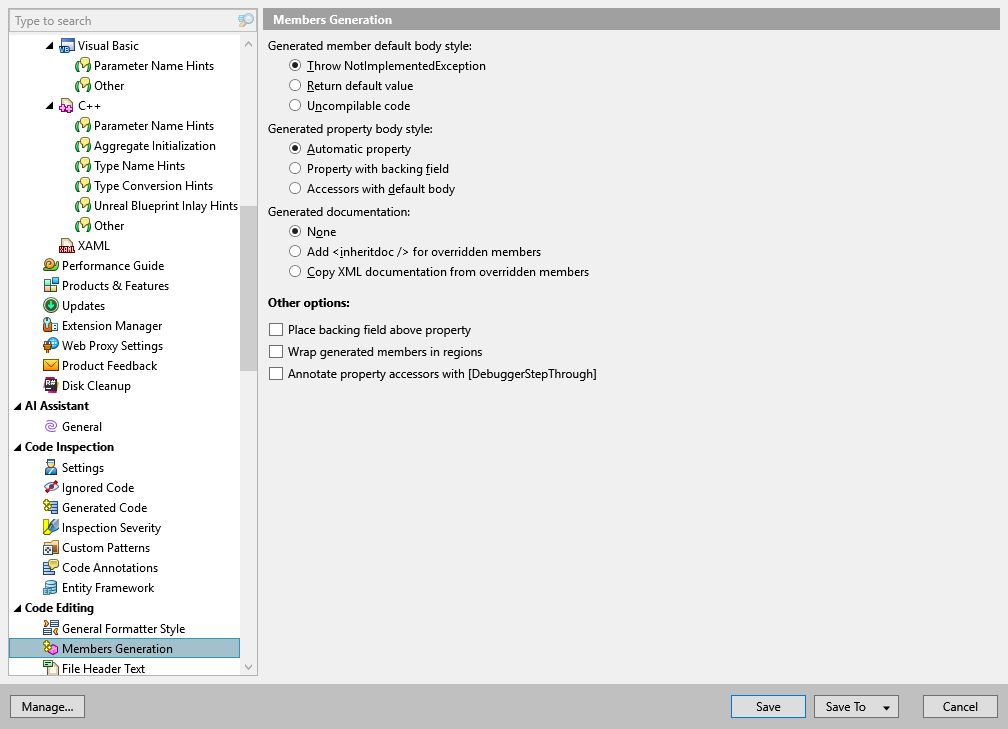Click the search magnifier icon

click(x=246, y=21)
